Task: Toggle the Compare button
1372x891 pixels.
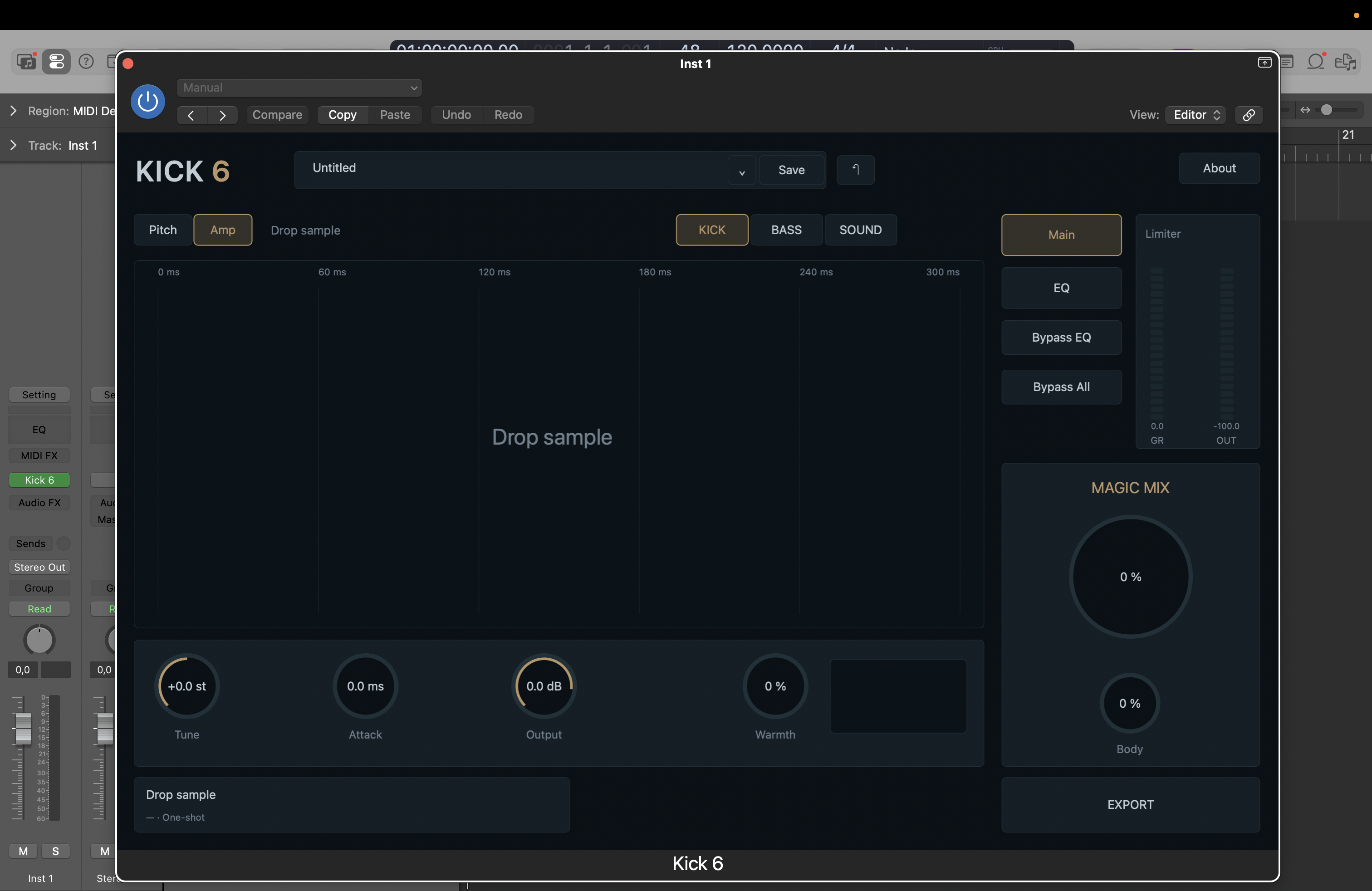Action: point(277,115)
